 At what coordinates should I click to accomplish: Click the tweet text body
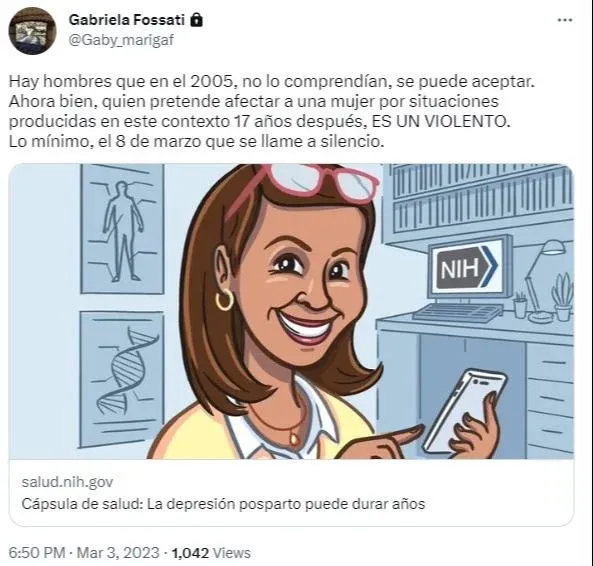tap(272, 112)
